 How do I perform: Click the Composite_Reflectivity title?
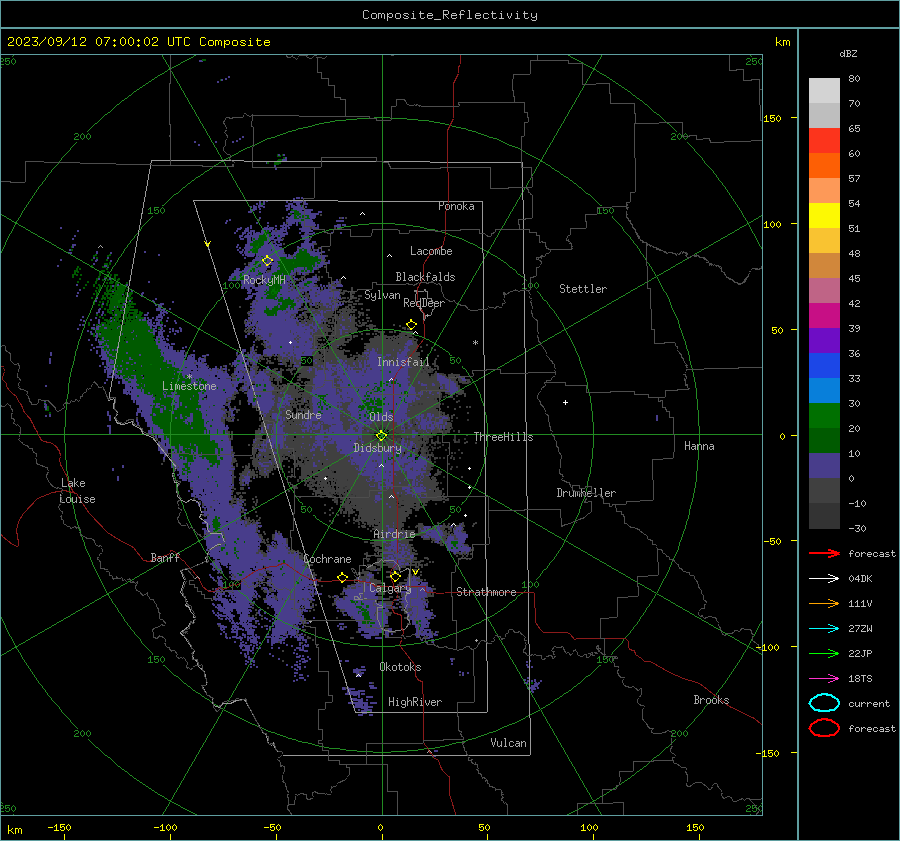click(450, 15)
